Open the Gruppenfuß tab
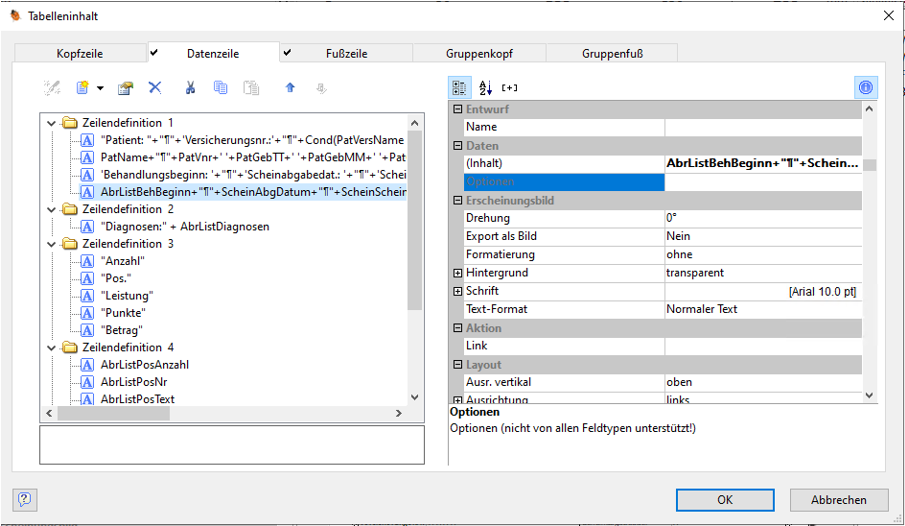Screen dimensions: 905x526 (612, 53)
